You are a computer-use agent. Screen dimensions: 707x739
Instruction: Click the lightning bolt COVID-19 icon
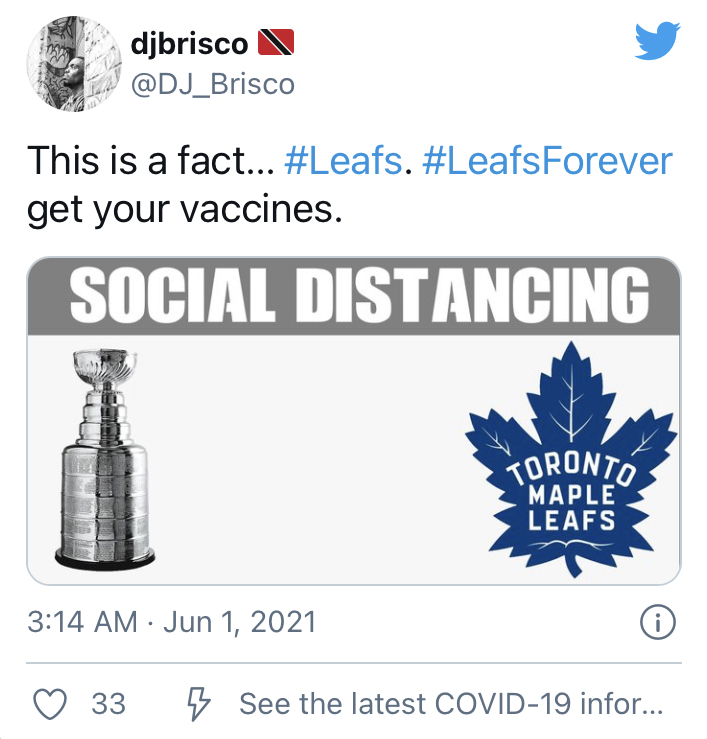(x=199, y=704)
